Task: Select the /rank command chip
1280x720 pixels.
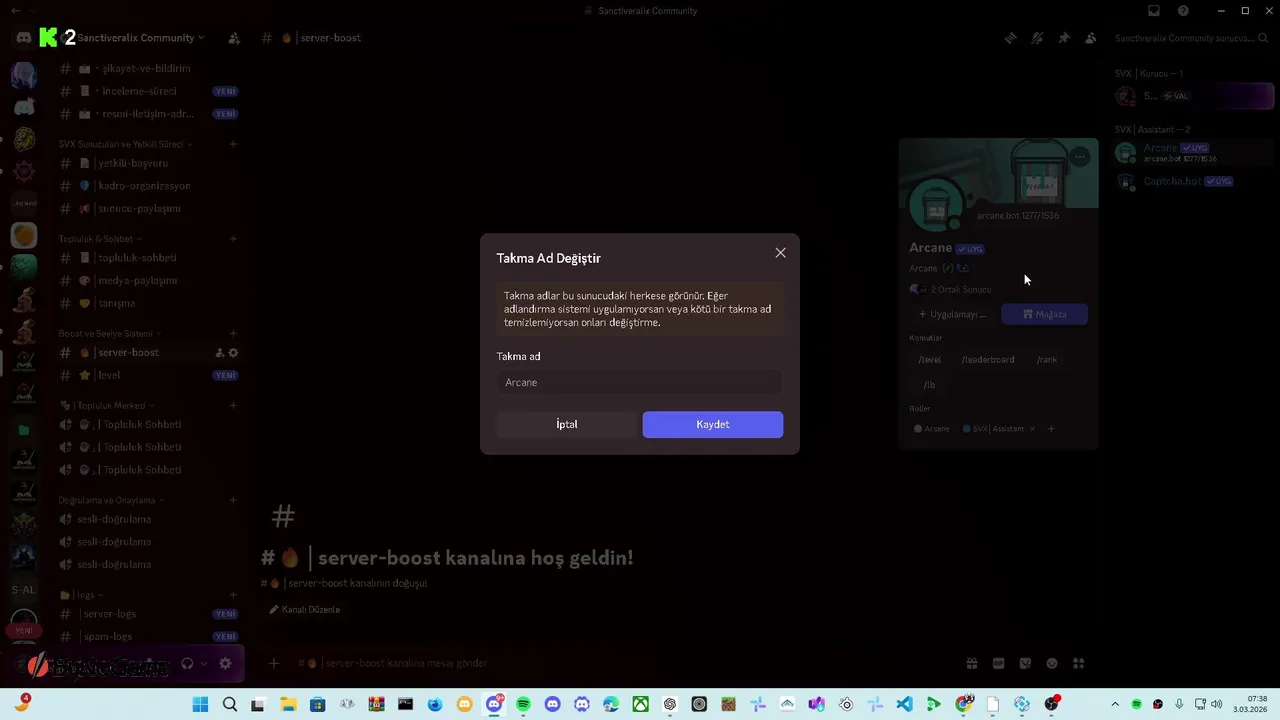Action: pyautogui.click(x=1047, y=360)
